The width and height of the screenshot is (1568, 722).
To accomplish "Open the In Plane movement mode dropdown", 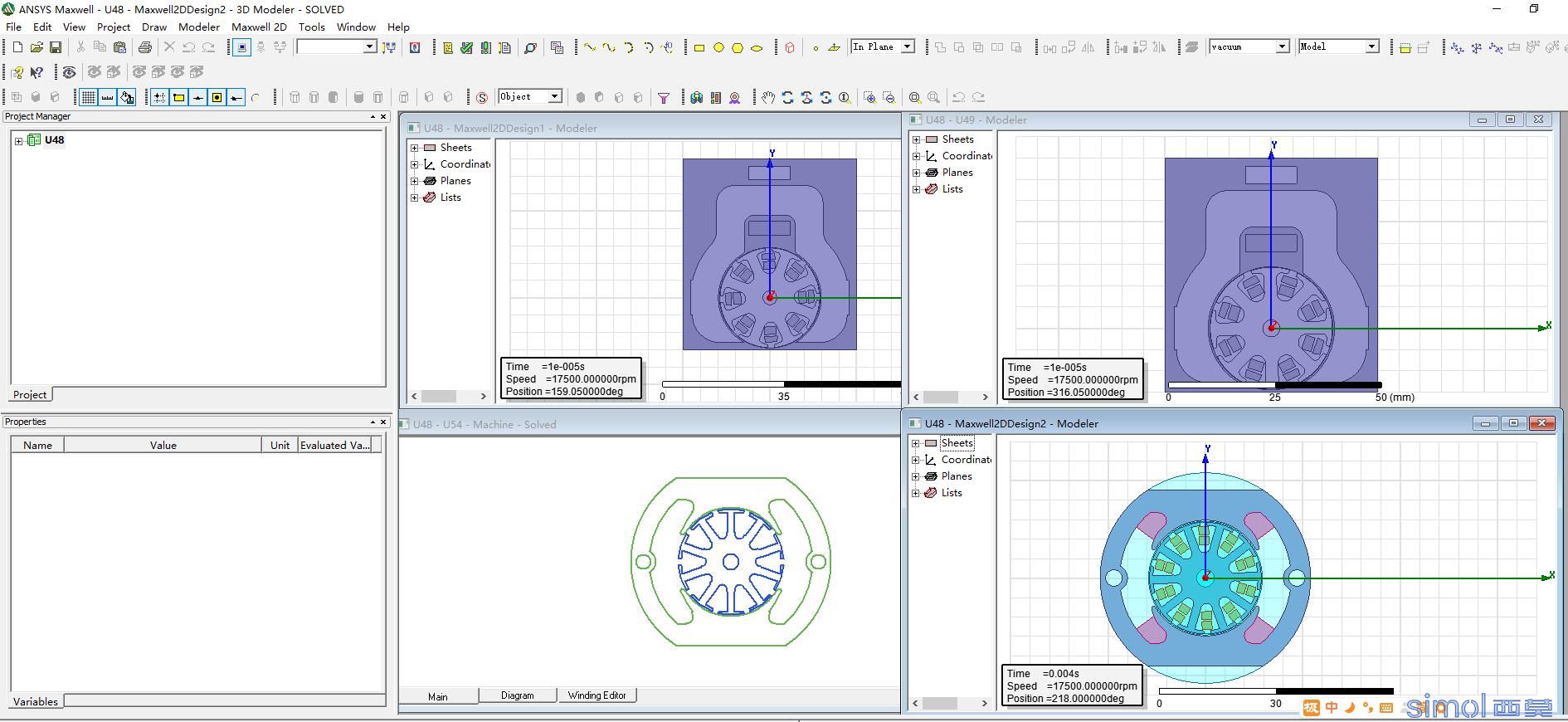I will coord(908,46).
